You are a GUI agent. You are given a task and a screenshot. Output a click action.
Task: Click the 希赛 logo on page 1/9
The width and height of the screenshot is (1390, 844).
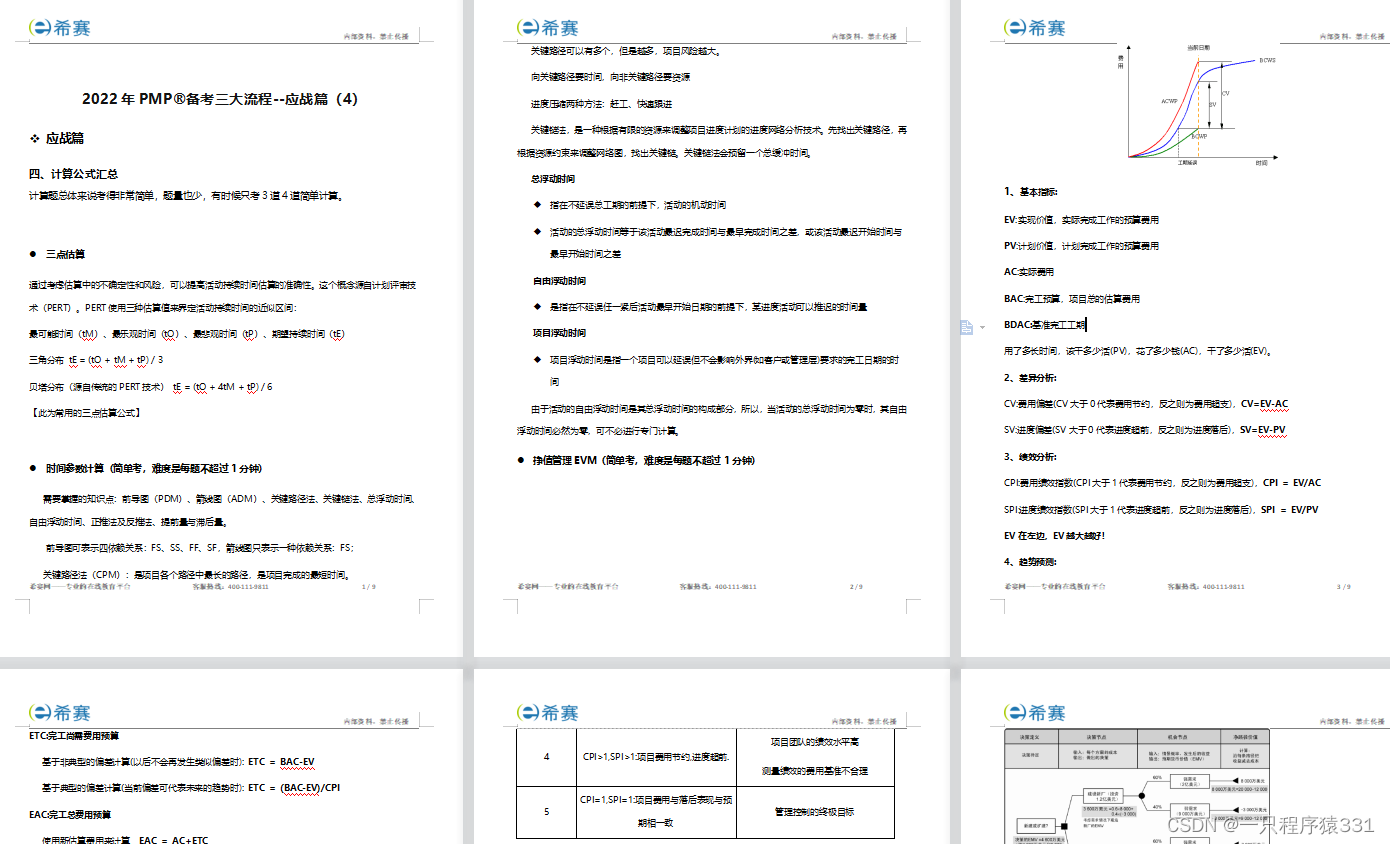60,28
